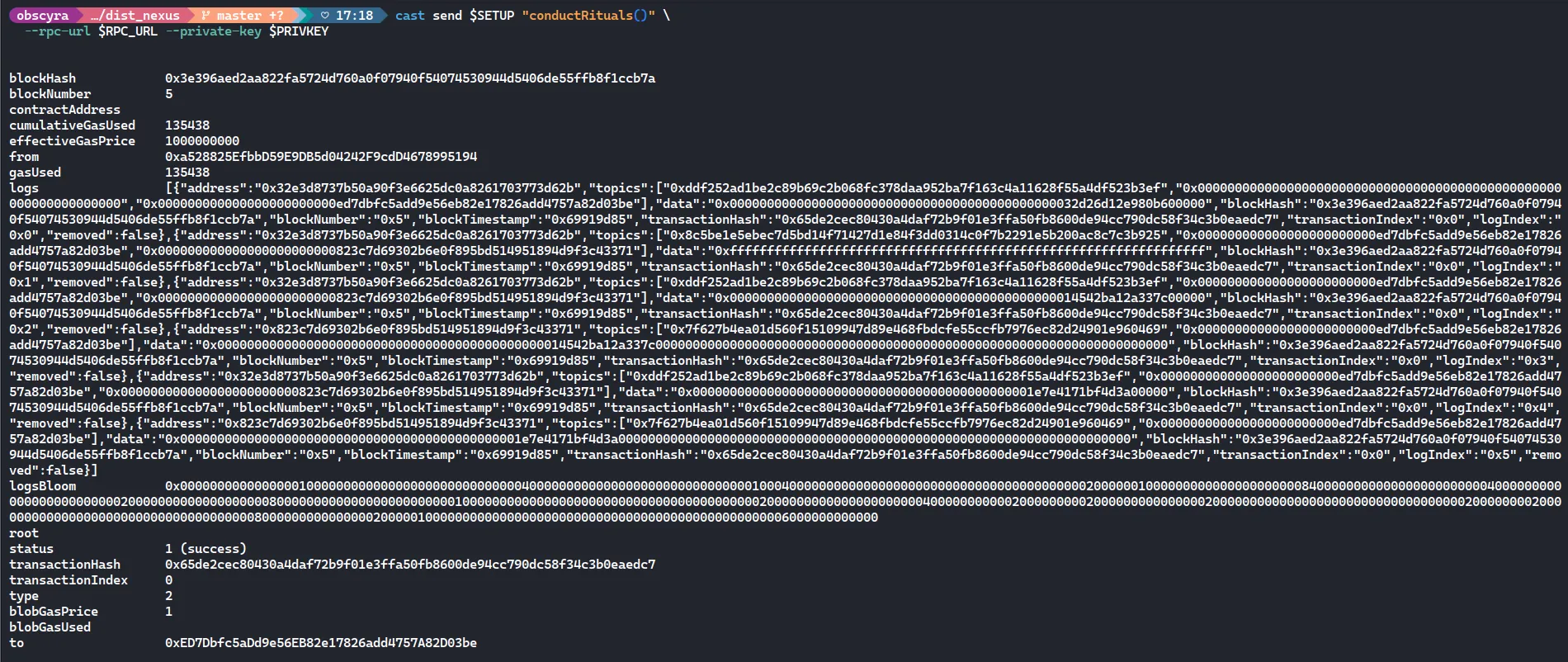Click the from address value
This screenshot has height=662, width=1568.
pos(321,157)
